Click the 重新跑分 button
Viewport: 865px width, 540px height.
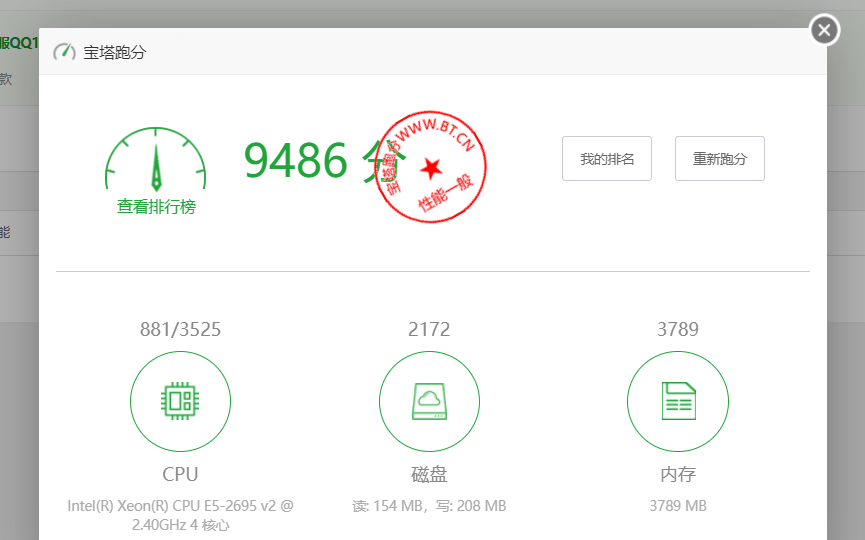coord(720,159)
